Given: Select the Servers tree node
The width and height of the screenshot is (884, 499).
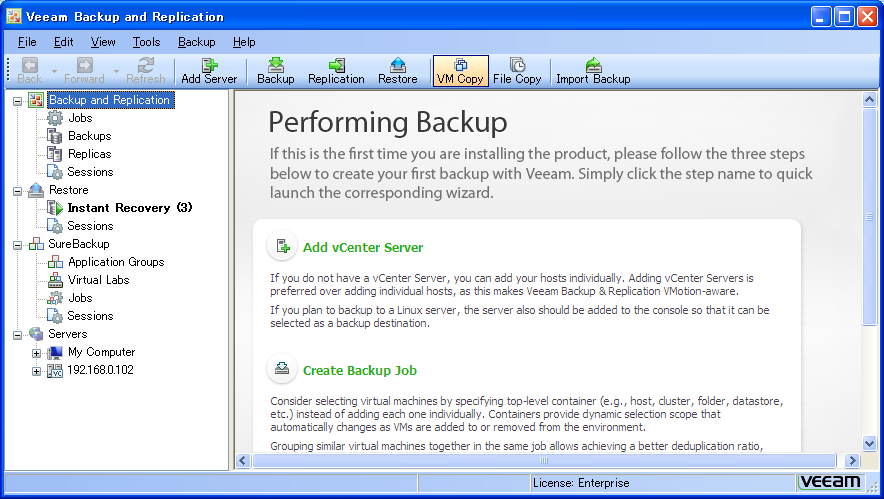Looking at the screenshot, I should pyautogui.click(x=68, y=334).
